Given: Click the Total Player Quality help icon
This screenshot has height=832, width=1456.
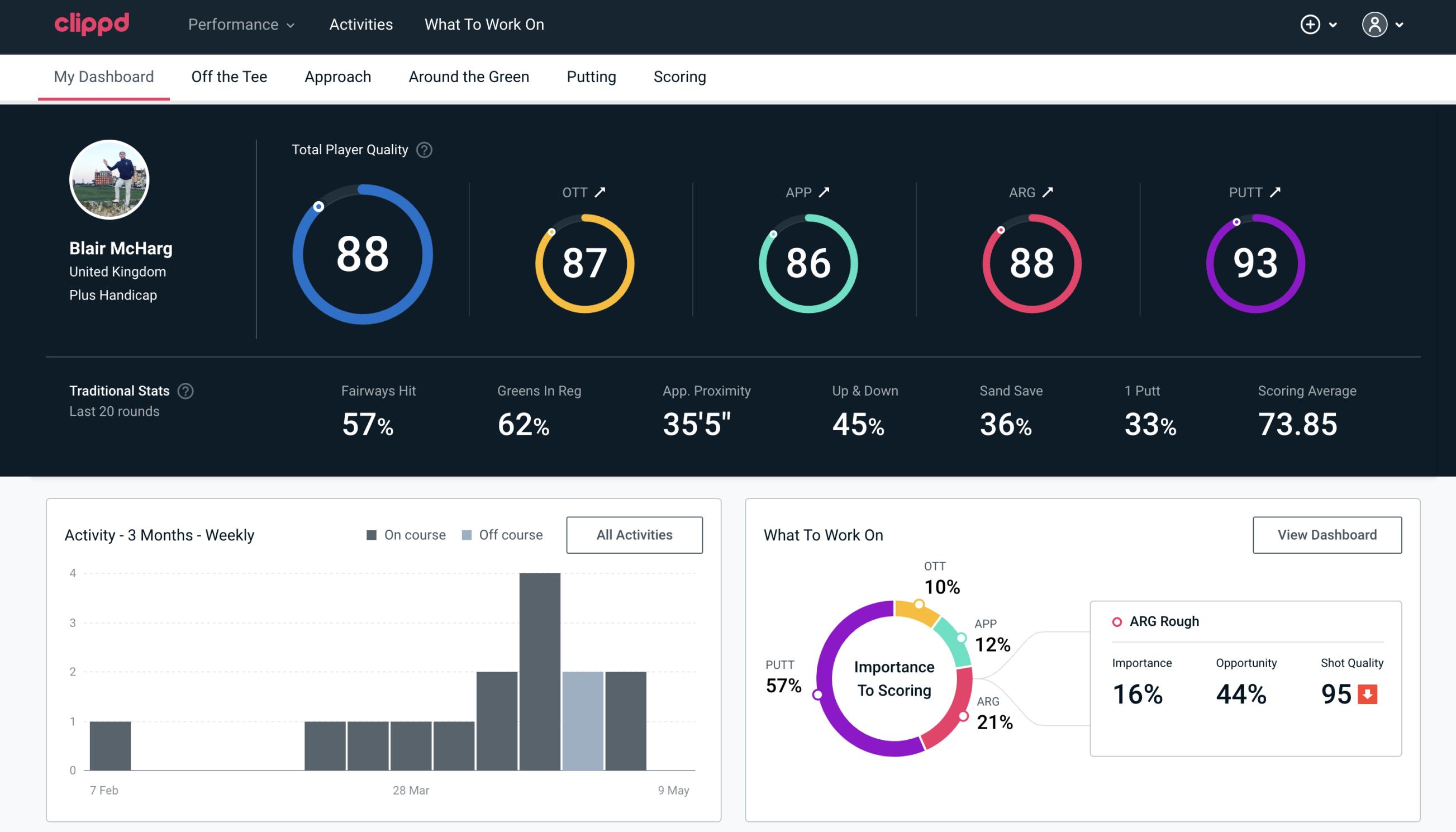Looking at the screenshot, I should [x=424, y=150].
